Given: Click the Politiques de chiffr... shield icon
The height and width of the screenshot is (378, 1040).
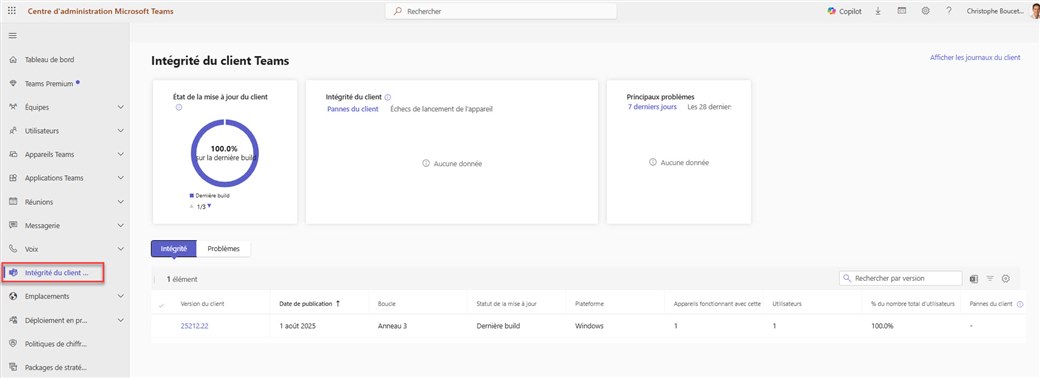Looking at the screenshot, I should (x=13, y=344).
